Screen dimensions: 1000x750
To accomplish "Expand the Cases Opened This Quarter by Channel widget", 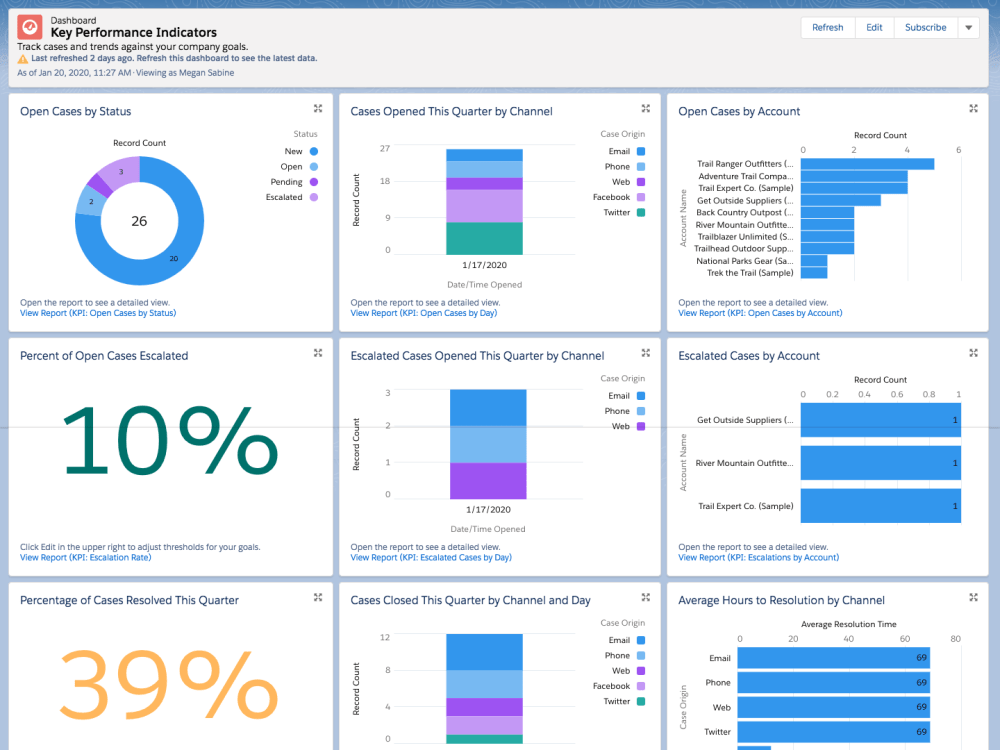I will click(645, 108).
